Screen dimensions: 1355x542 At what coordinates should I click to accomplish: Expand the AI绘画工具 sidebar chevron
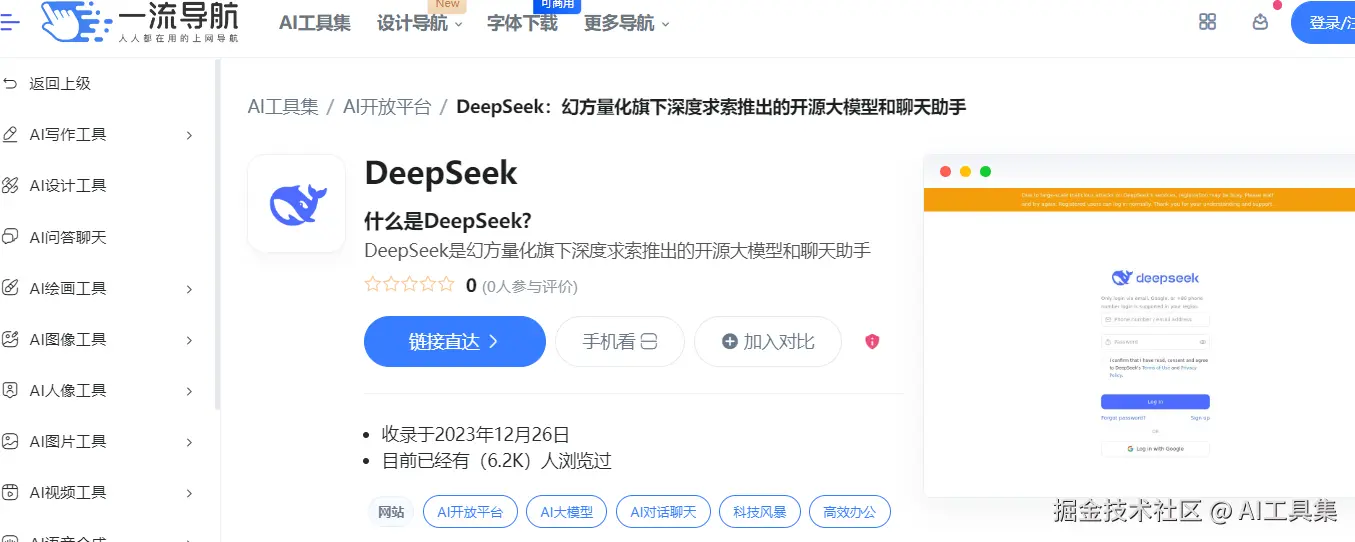click(x=189, y=289)
